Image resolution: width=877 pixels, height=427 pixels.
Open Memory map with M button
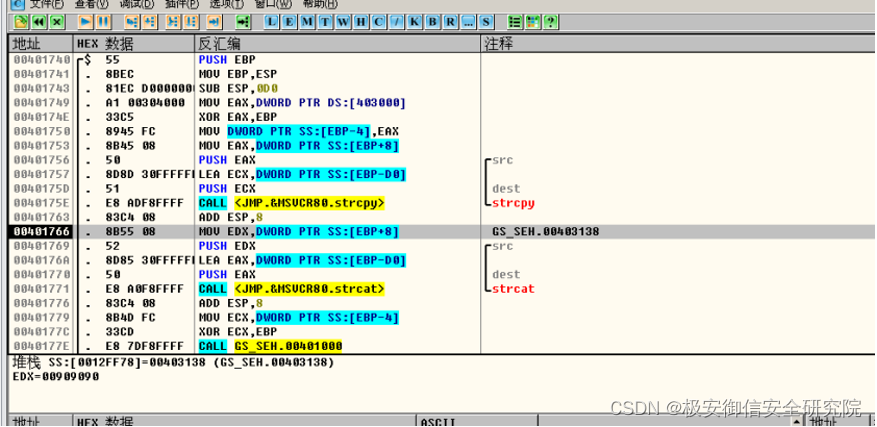click(x=307, y=22)
